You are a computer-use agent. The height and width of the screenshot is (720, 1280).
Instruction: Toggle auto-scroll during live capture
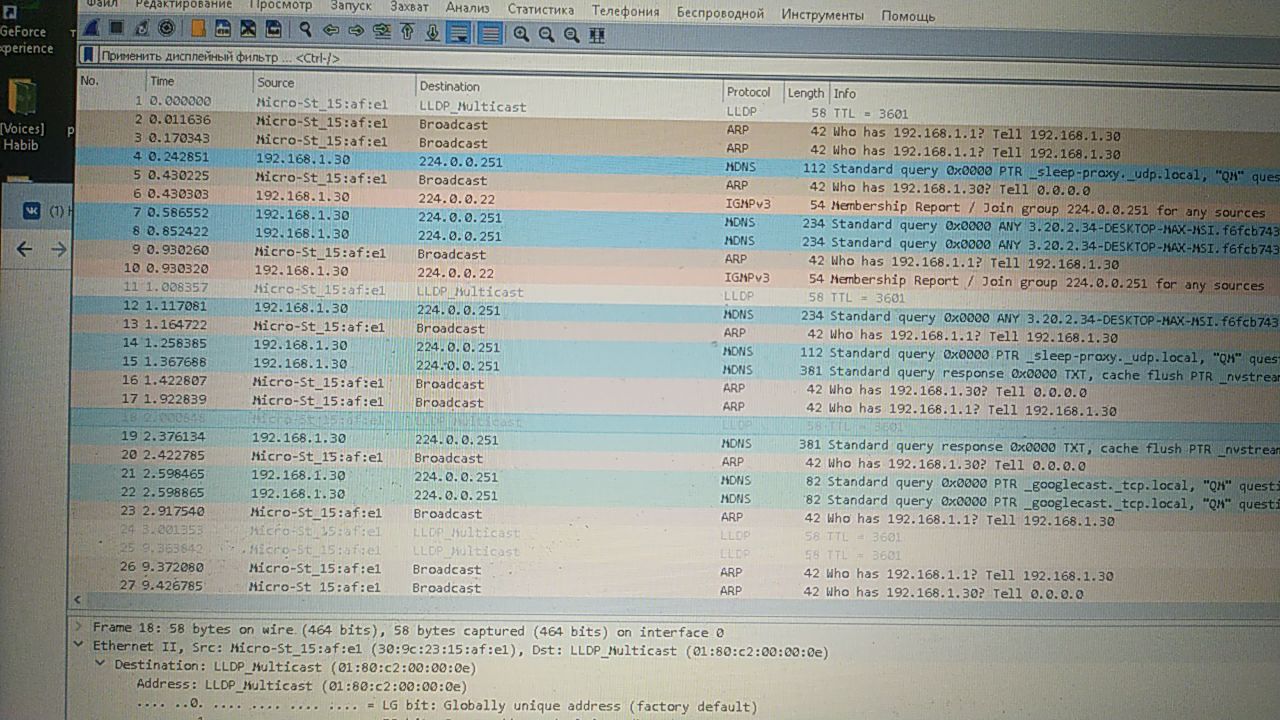click(x=458, y=32)
